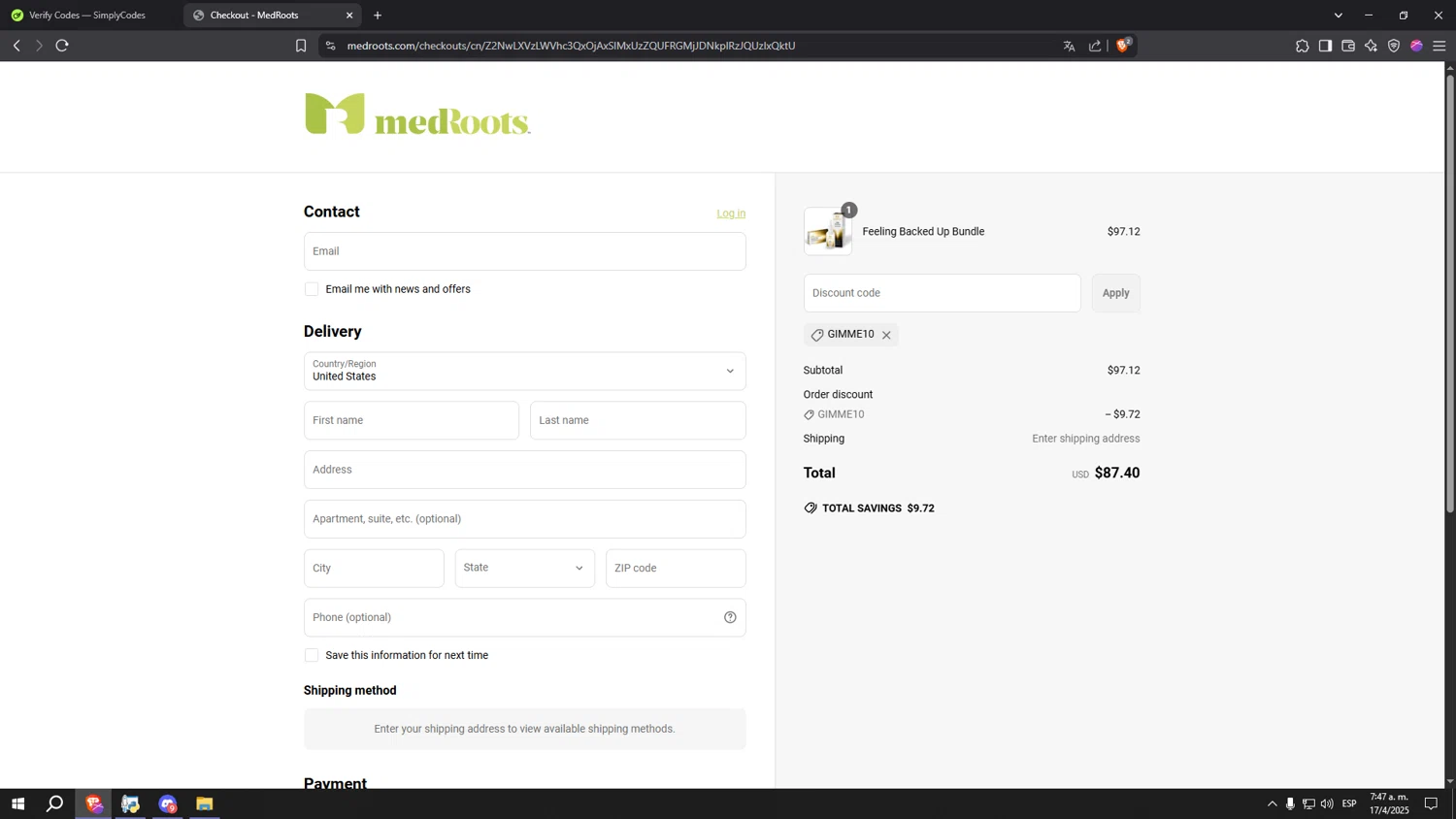The height and width of the screenshot is (819, 1456).
Task: Open Brave Wallet icon
Action: point(1348,46)
